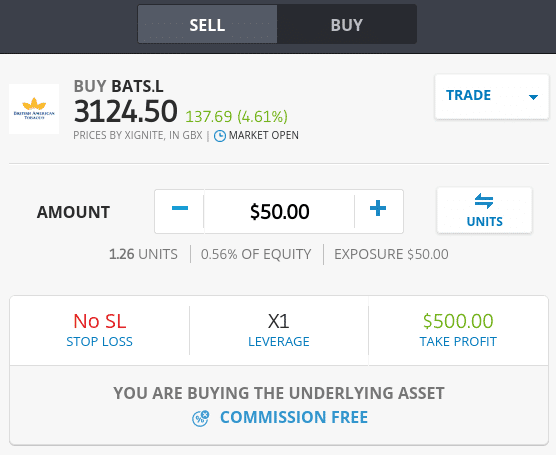This screenshot has width=556, height=455.
Task: Open the TAKE PROFIT tab
Action: pyautogui.click(x=458, y=330)
